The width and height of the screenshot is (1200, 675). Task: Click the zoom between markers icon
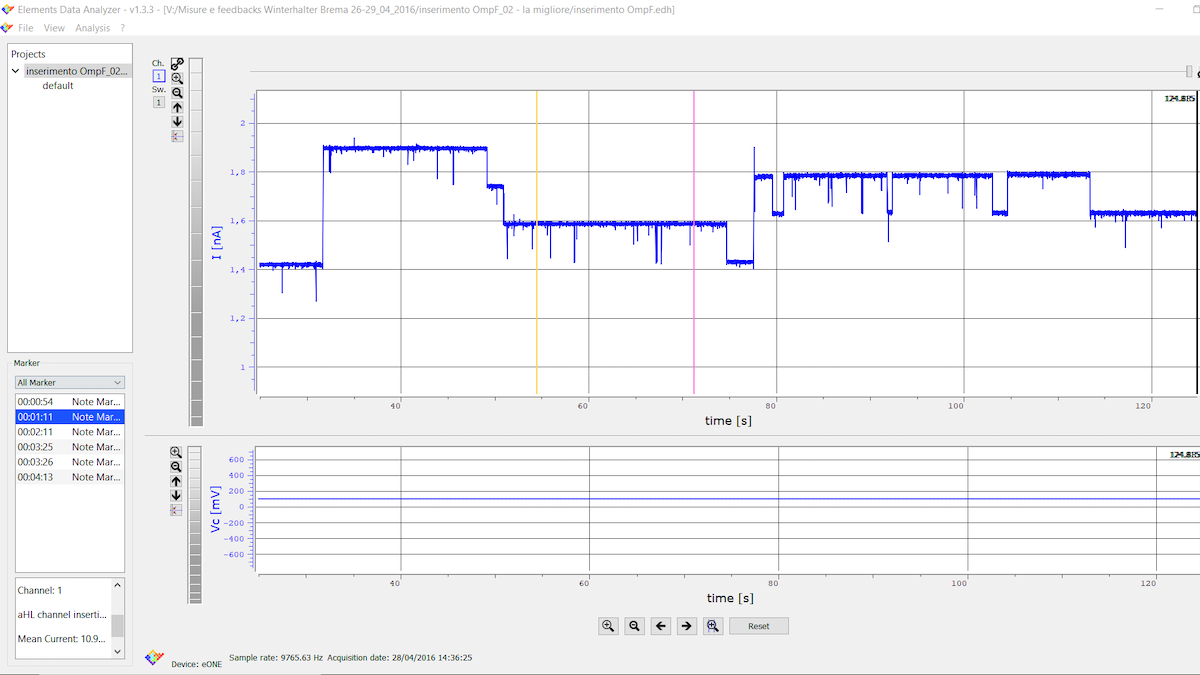click(712, 626)
